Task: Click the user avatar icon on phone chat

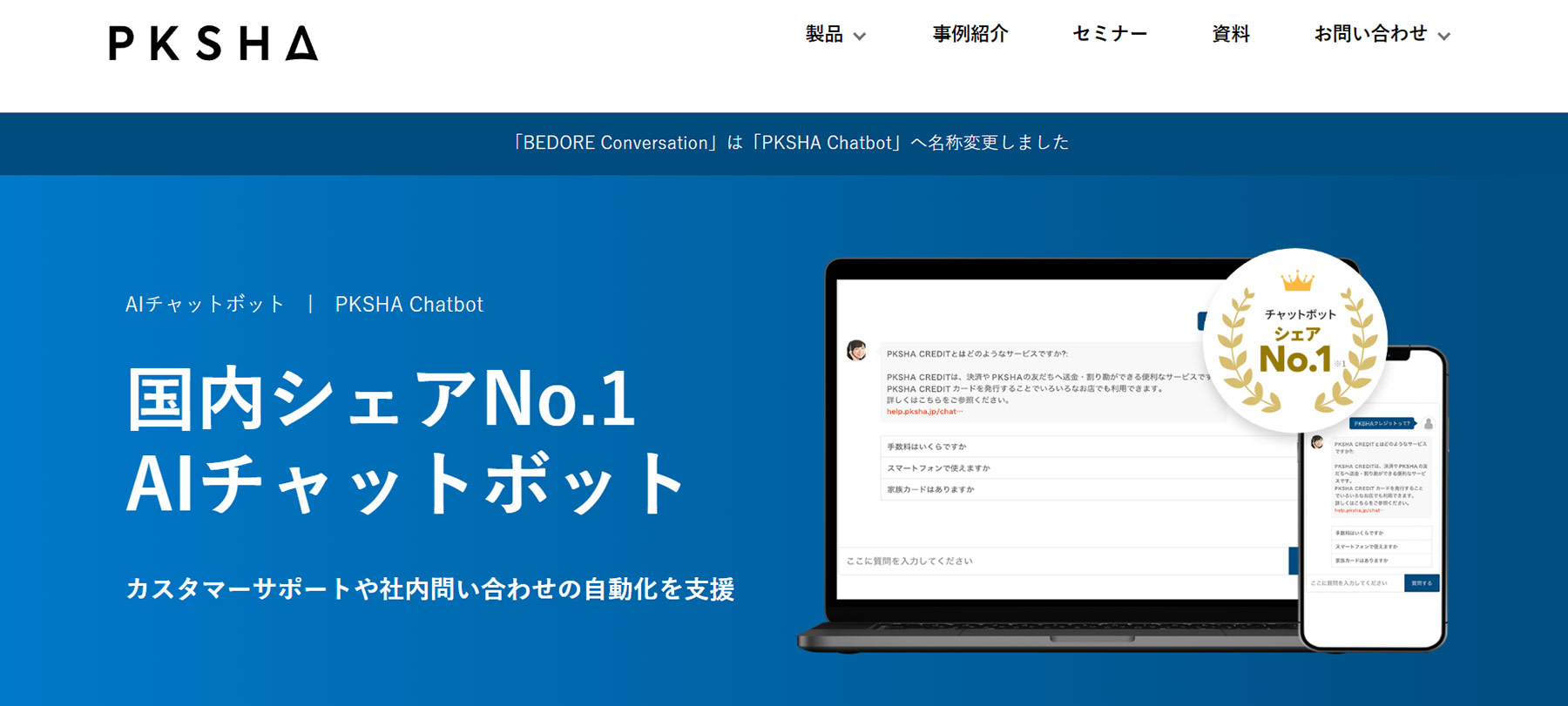Action: (1429, 424)
